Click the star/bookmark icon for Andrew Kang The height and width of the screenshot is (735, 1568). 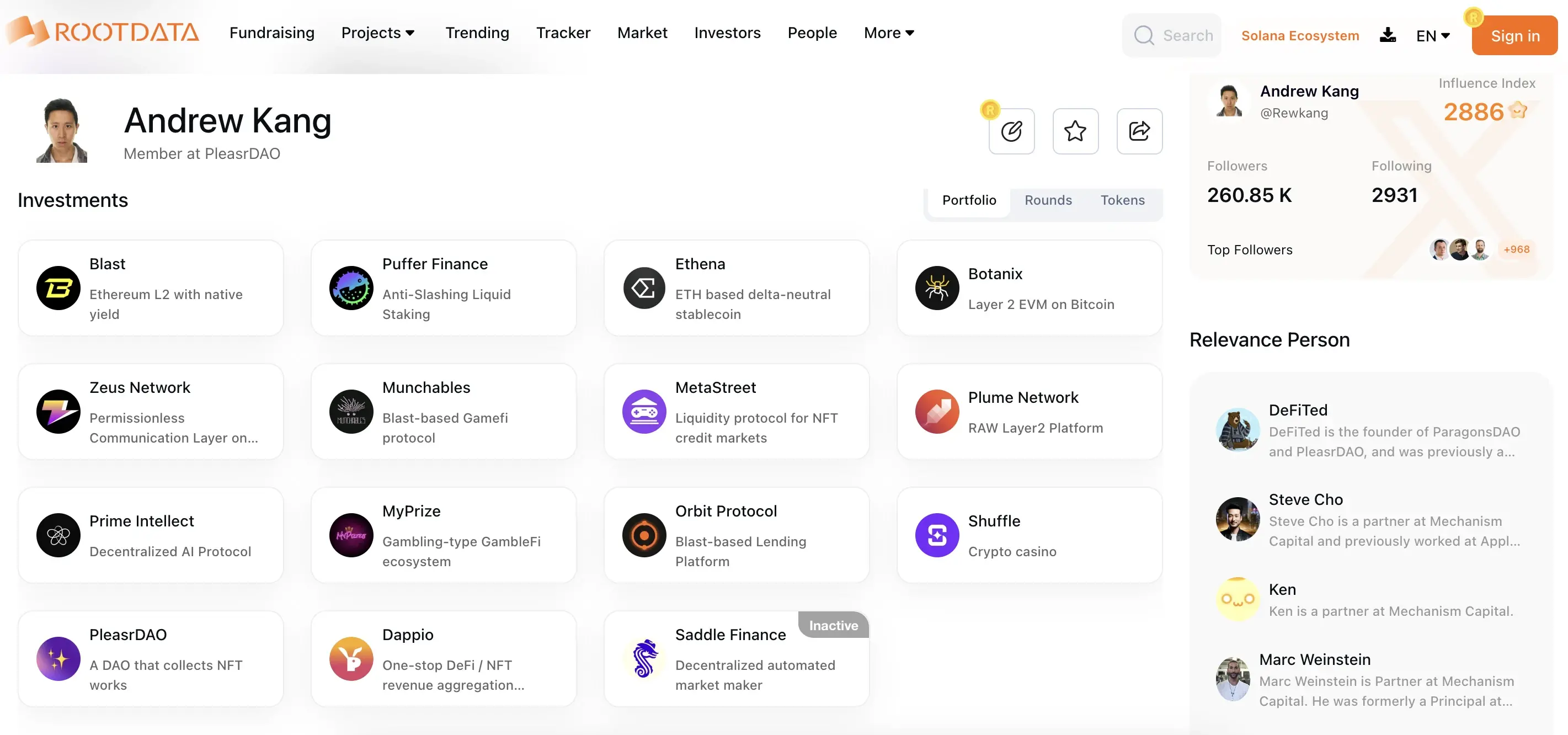pos(1076,129)
